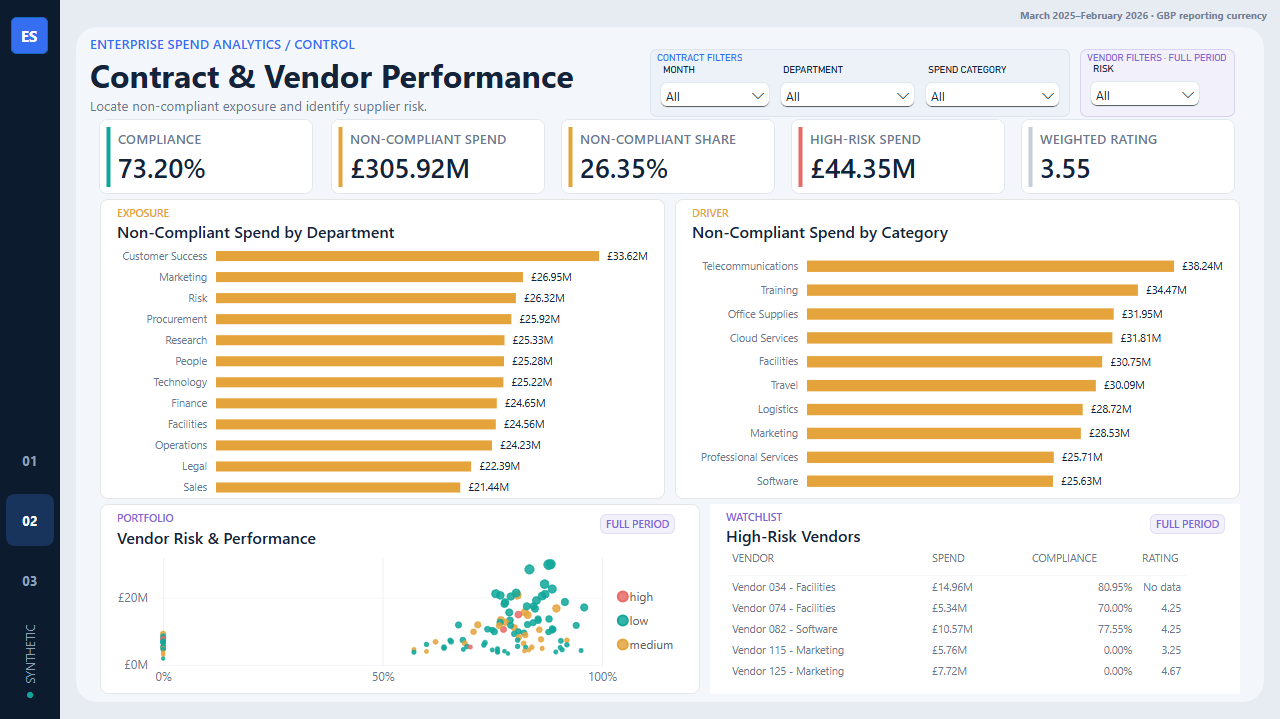The image size is (1280, 719).
Task: Click the Marketing category bar
Action: pos(944,433)
